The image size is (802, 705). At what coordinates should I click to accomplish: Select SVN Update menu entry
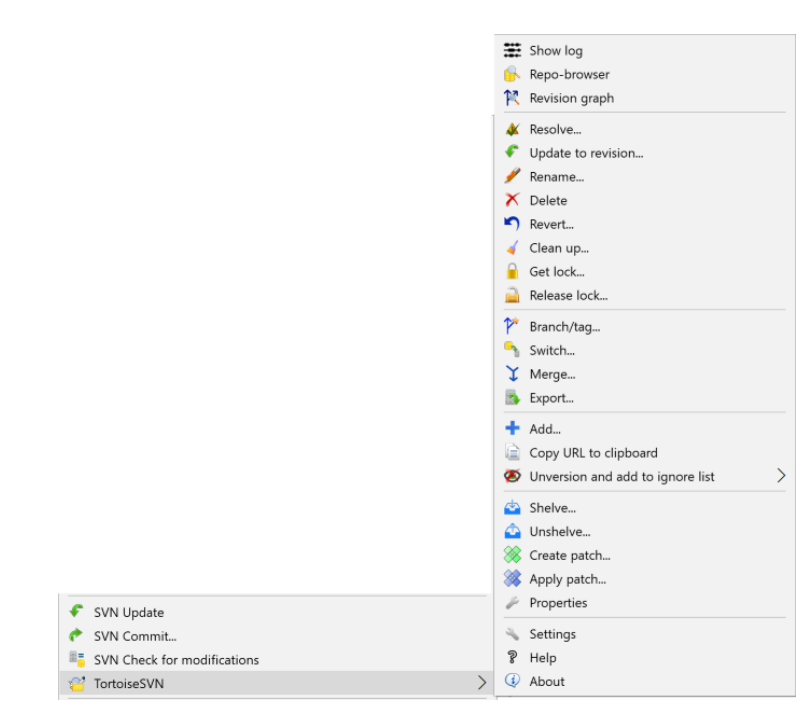[276, 612]
